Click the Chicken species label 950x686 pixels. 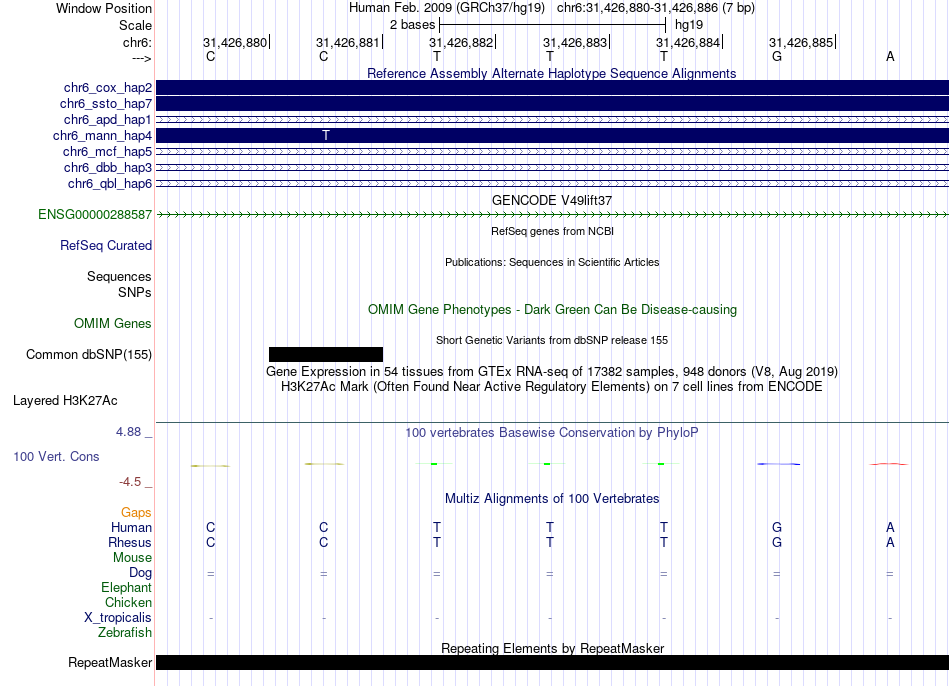[x=128, y=602]
